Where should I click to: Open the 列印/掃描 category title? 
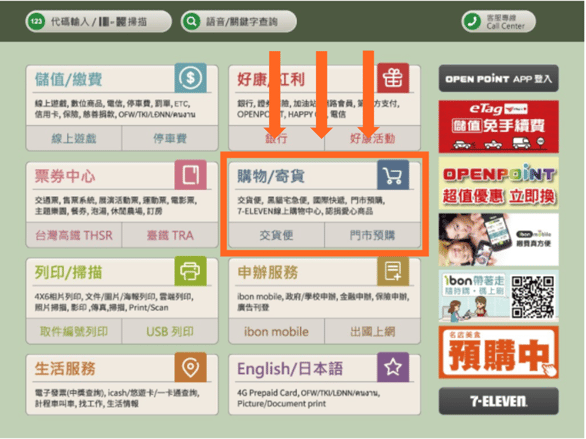click(68, 272)
